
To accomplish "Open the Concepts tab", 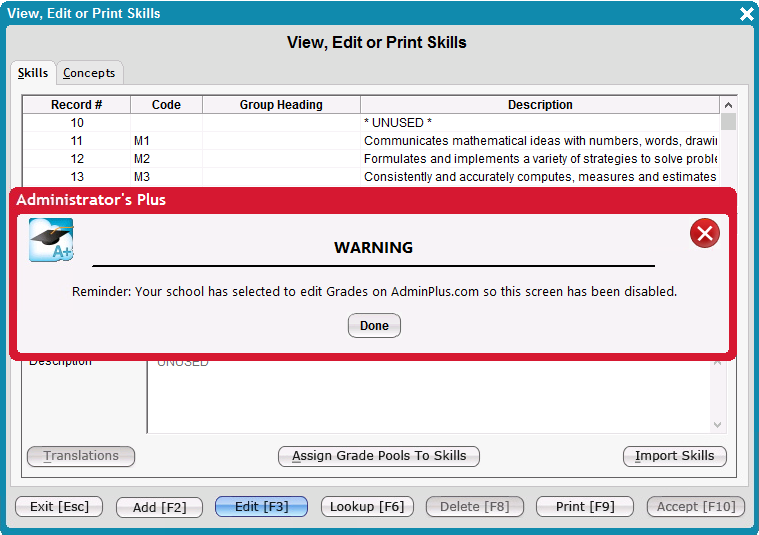I will (x=90, y=73).
